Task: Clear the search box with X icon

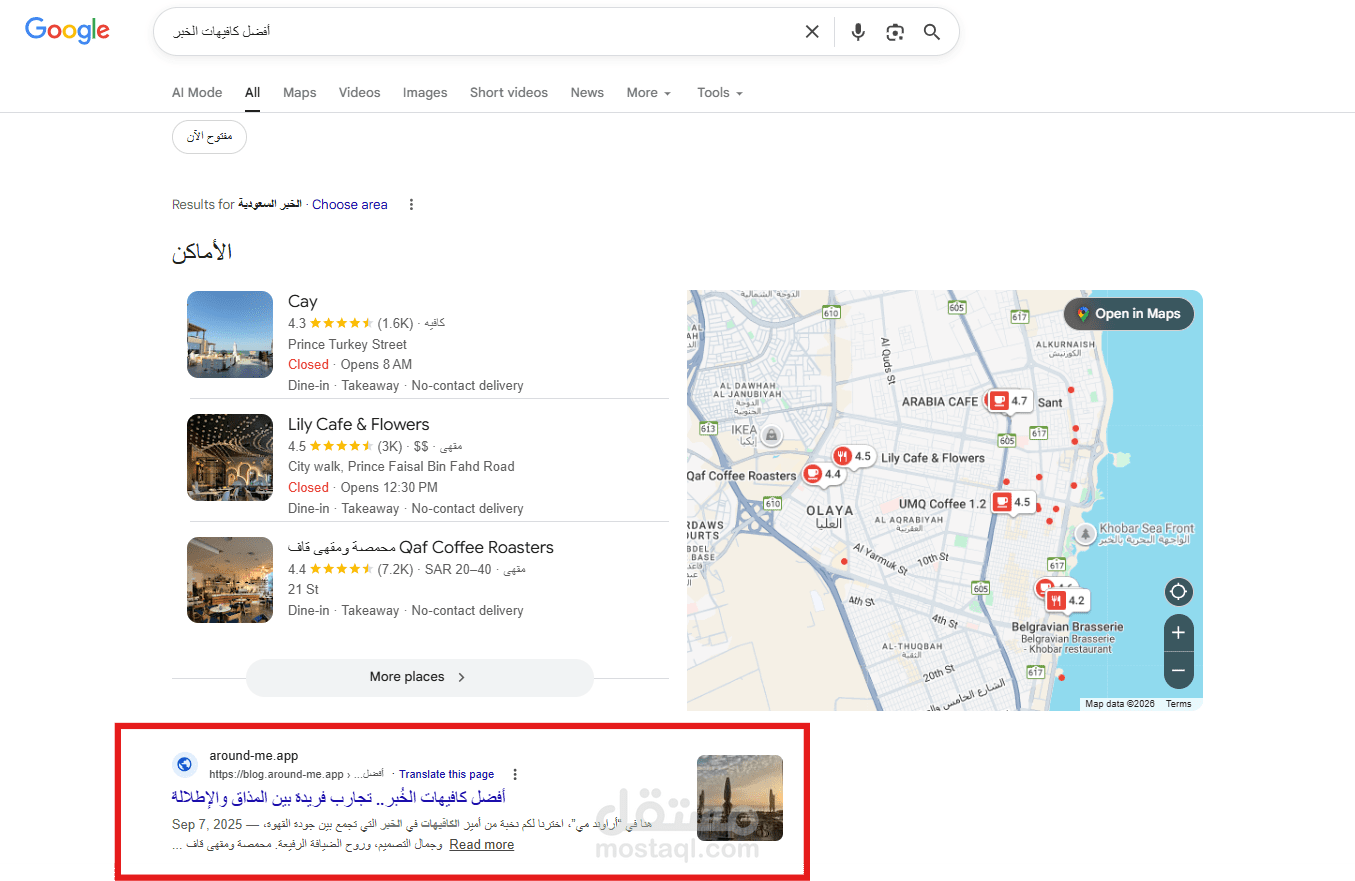Action: (x=812, y=32)
